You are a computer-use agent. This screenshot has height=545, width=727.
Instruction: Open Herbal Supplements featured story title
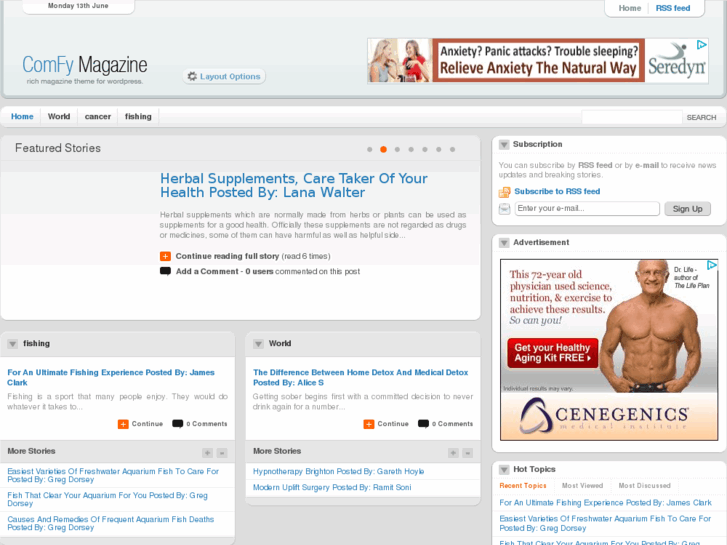293,186
